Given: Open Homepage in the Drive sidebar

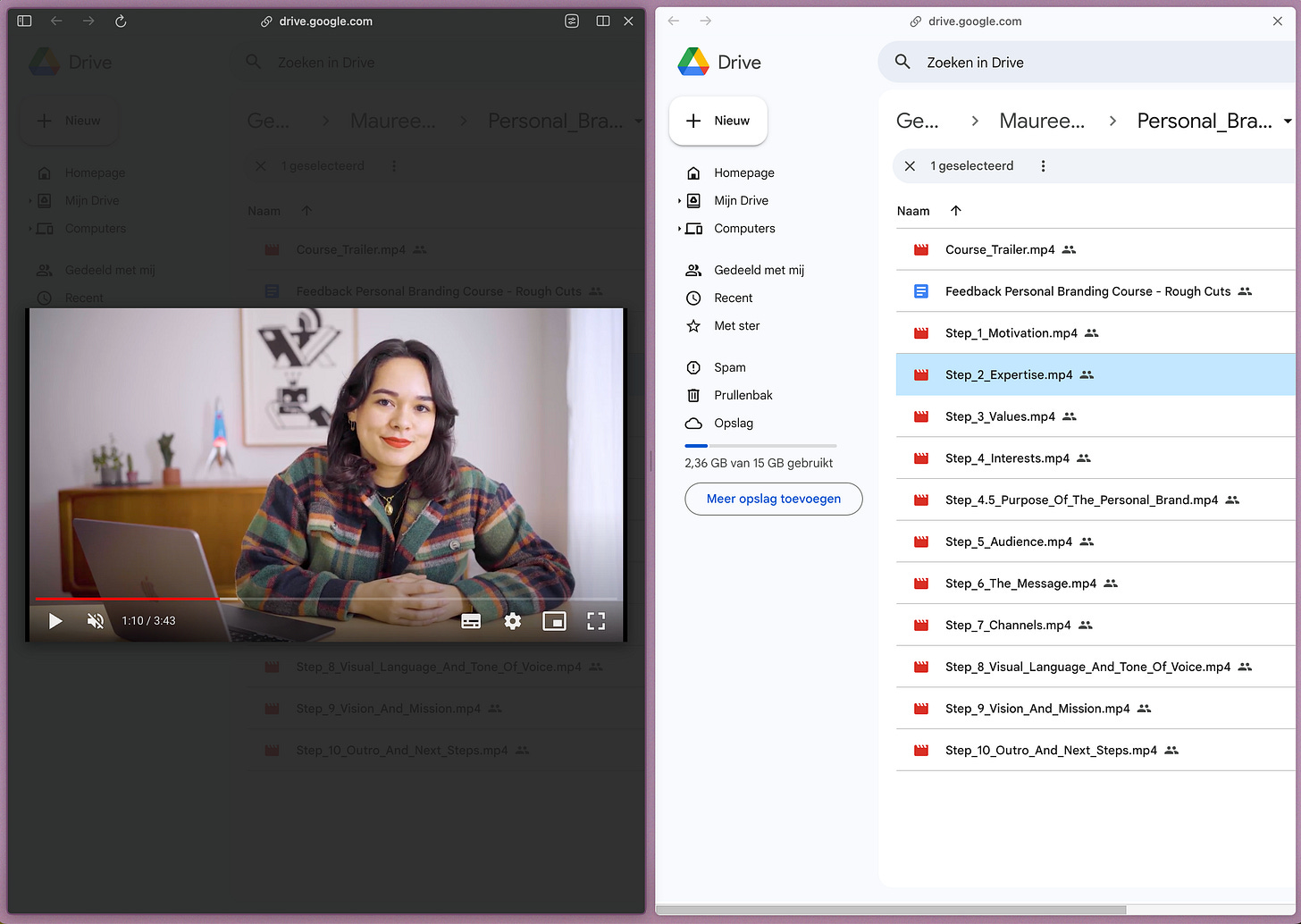Looking at the screenshot, I should pyautogui.click(x=743, y=172).
